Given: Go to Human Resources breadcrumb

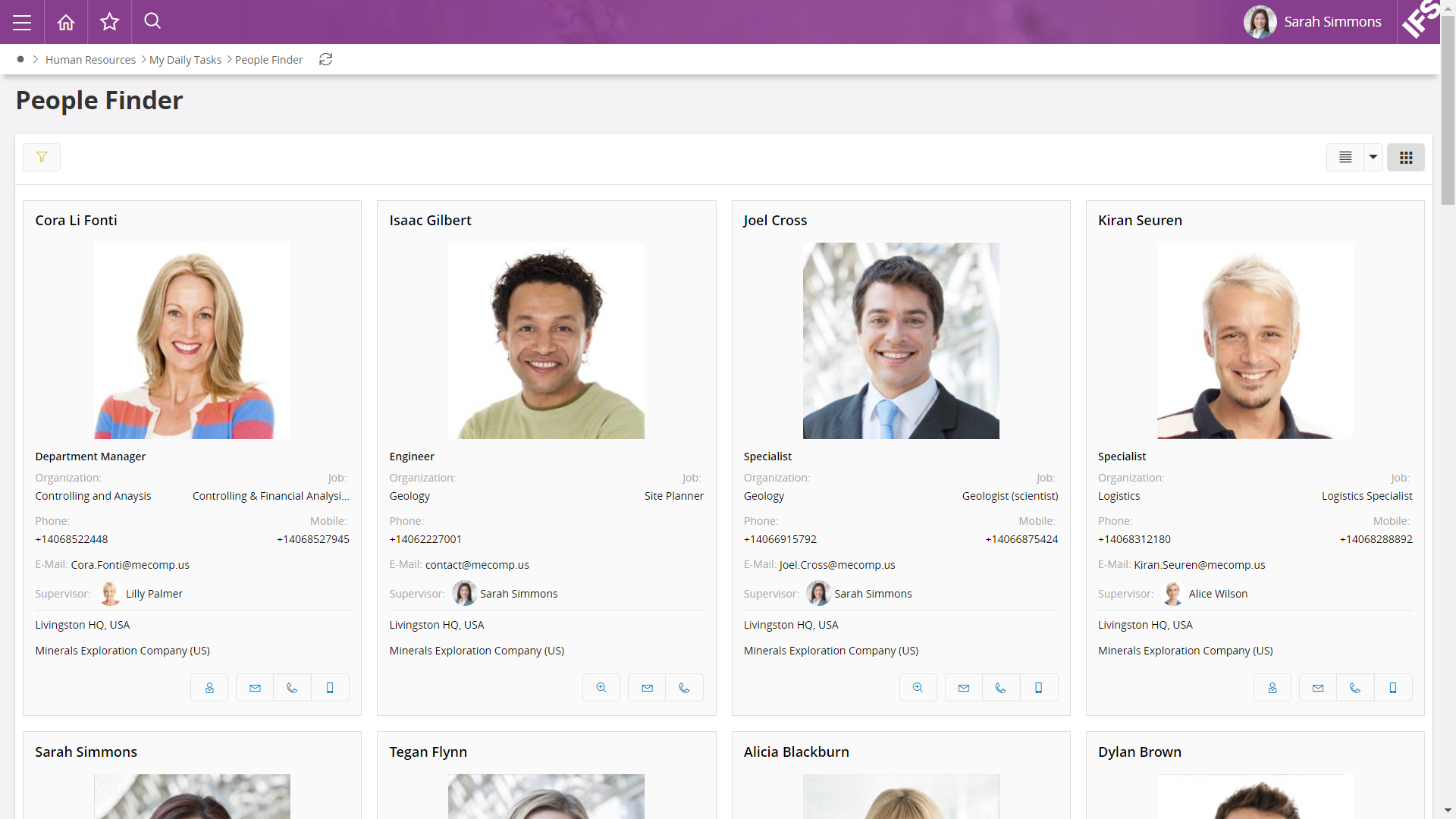Looking at the screenshot, I should coord(90,60).
